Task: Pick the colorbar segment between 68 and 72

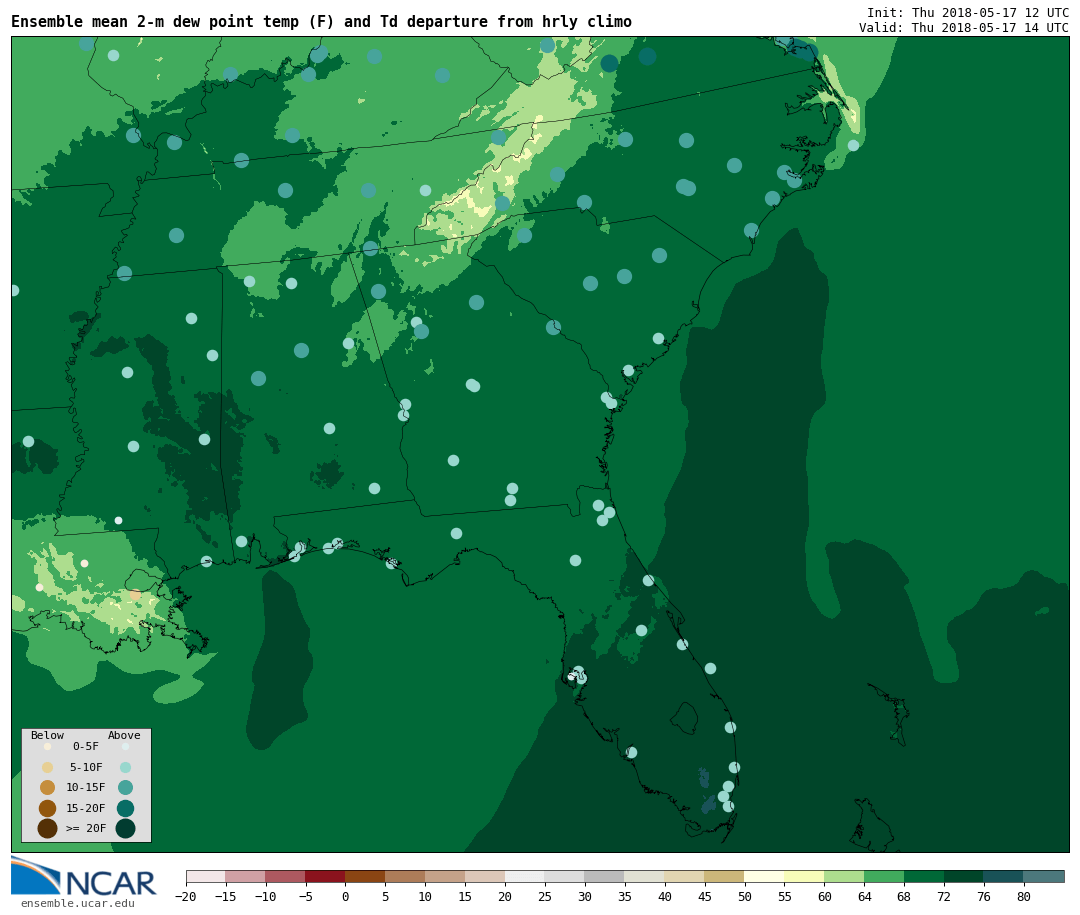Action: 925,876
